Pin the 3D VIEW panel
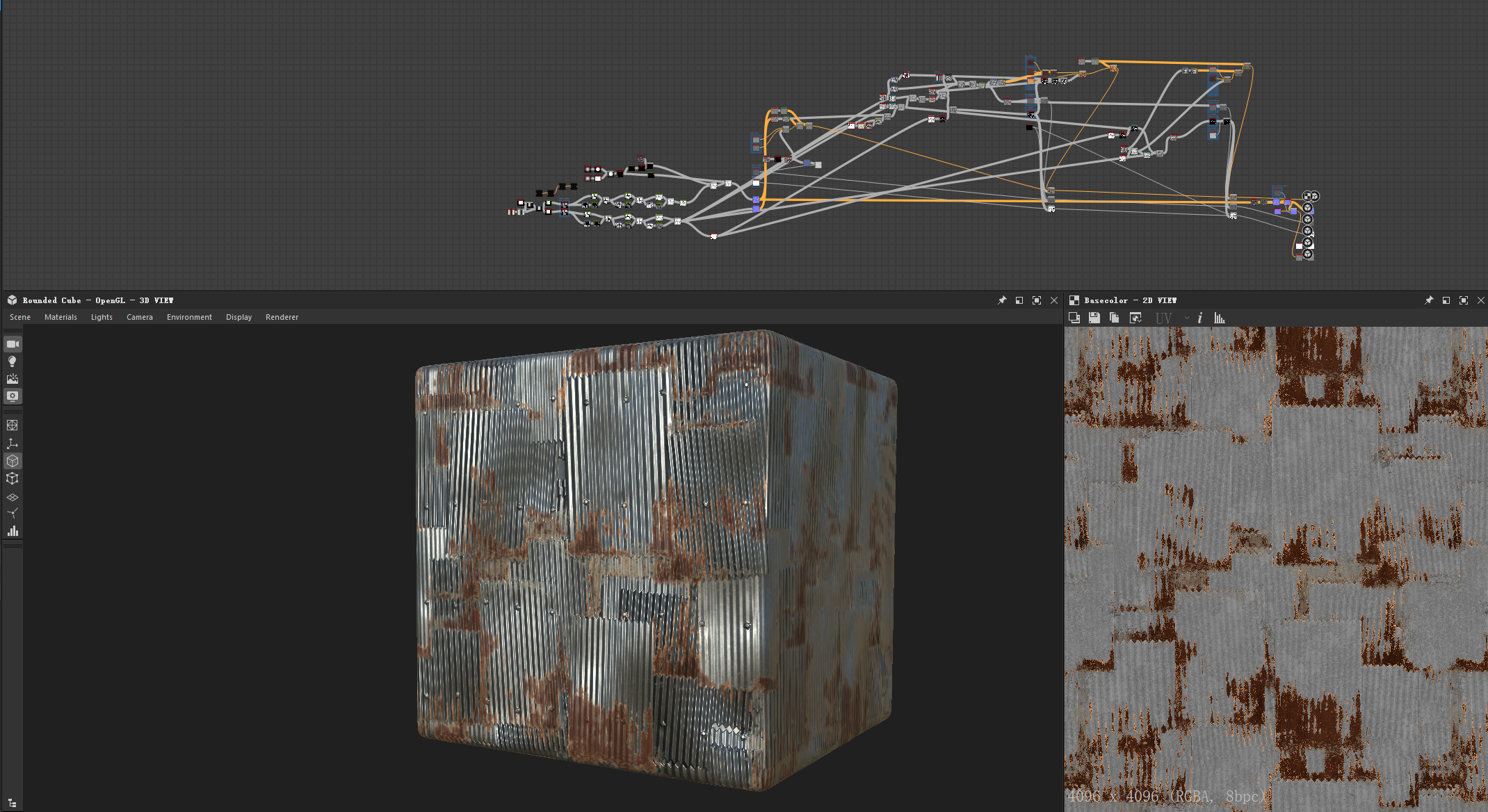The width and height of the screenshot is (1488, 812). [1002, 300]
